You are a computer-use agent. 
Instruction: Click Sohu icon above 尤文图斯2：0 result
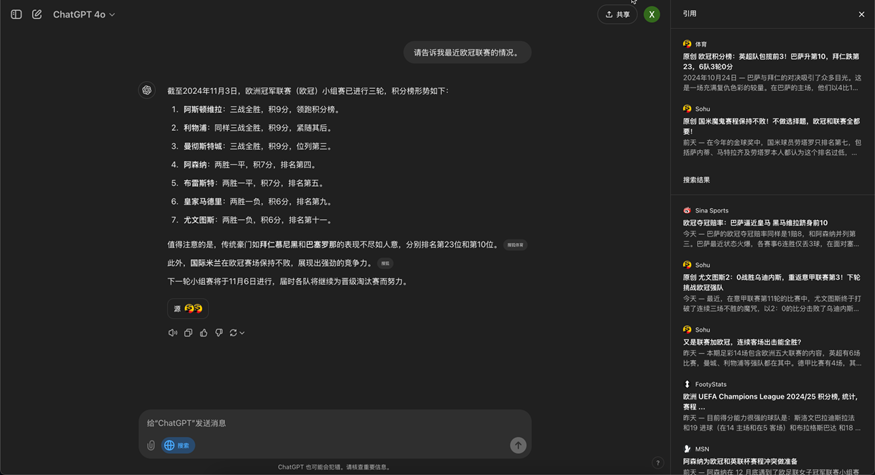687,265
